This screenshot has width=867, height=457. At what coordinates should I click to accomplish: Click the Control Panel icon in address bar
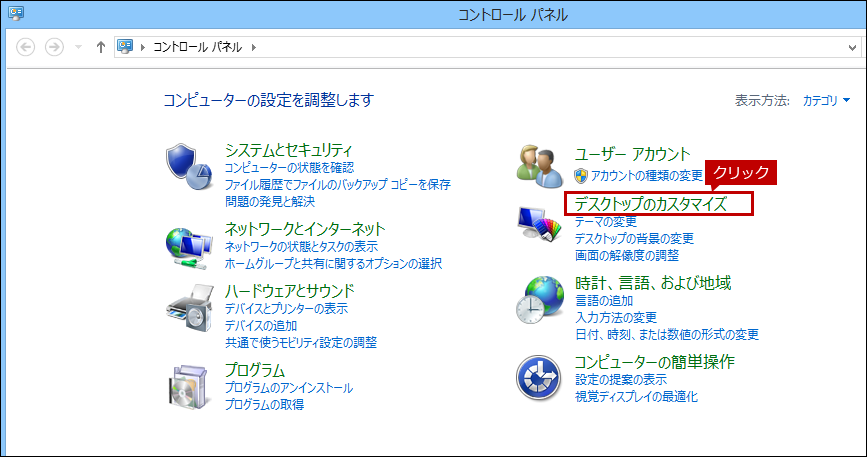click(126, 47)
